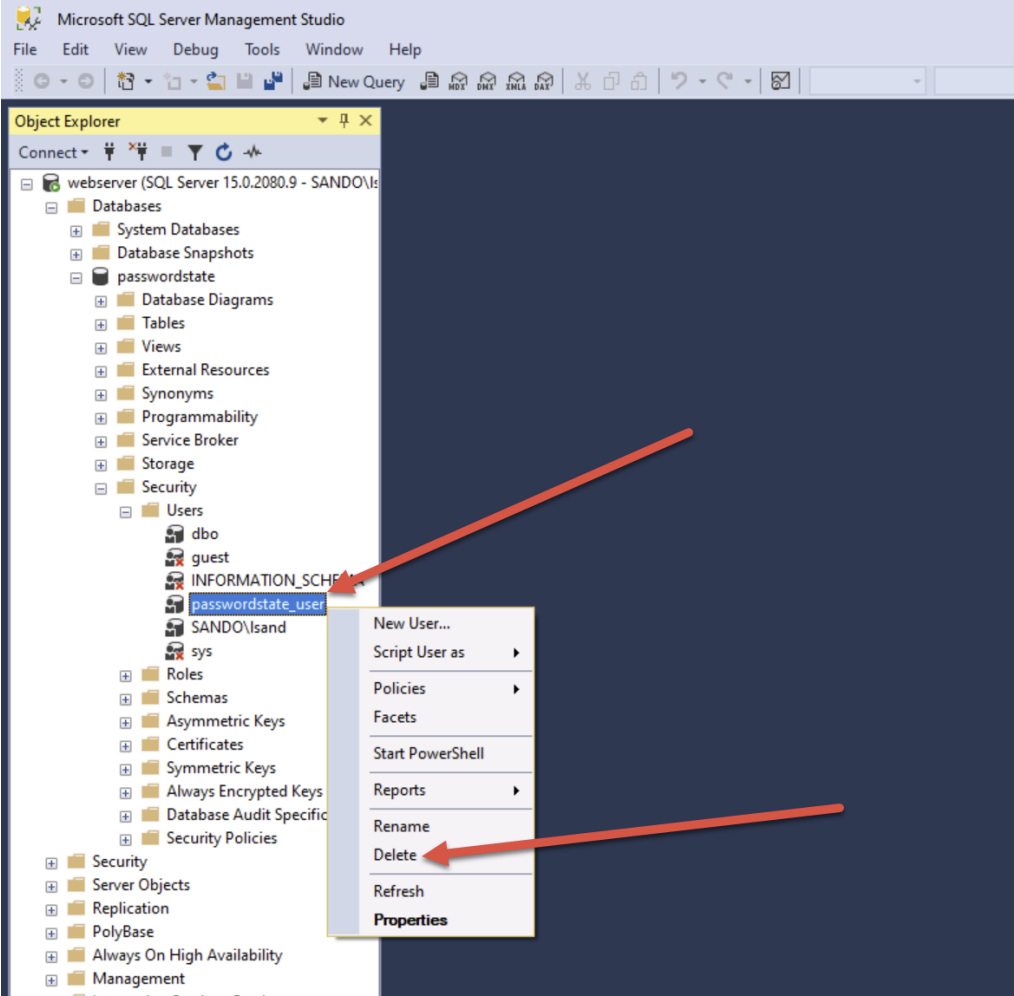
Task: Collapse the Databases folder
Action: pos(52,208)
